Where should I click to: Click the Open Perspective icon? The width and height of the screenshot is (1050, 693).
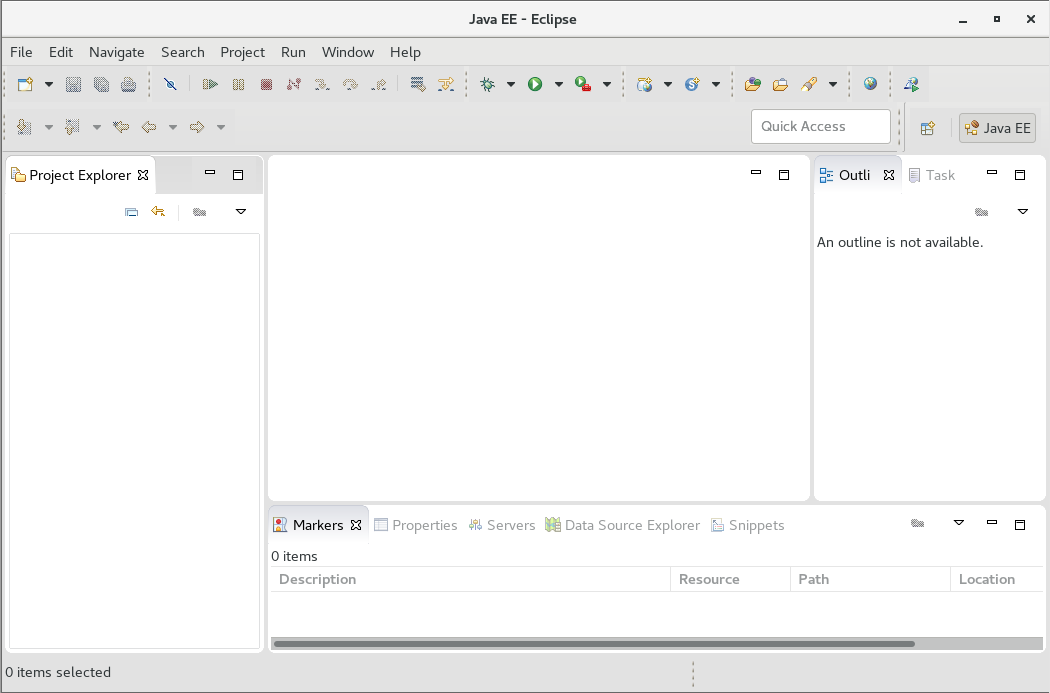927,128
